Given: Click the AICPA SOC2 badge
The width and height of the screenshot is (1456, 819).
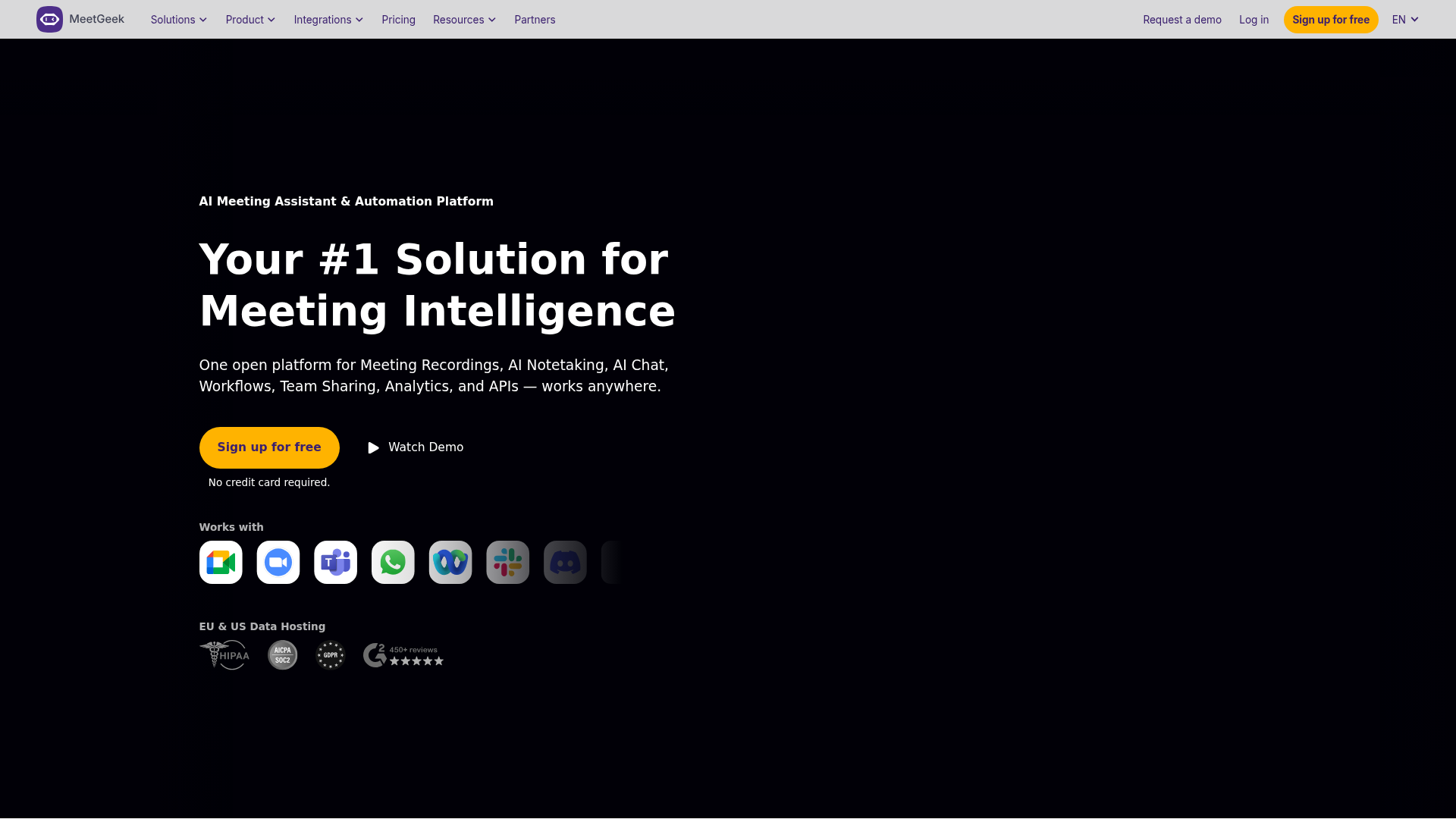Looking at the screenshot, I should click(x=282, y=654).
